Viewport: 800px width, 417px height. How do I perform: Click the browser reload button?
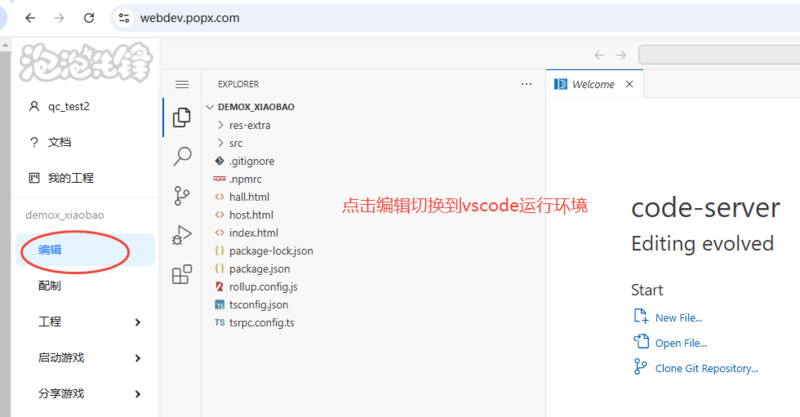pos(90,18)
